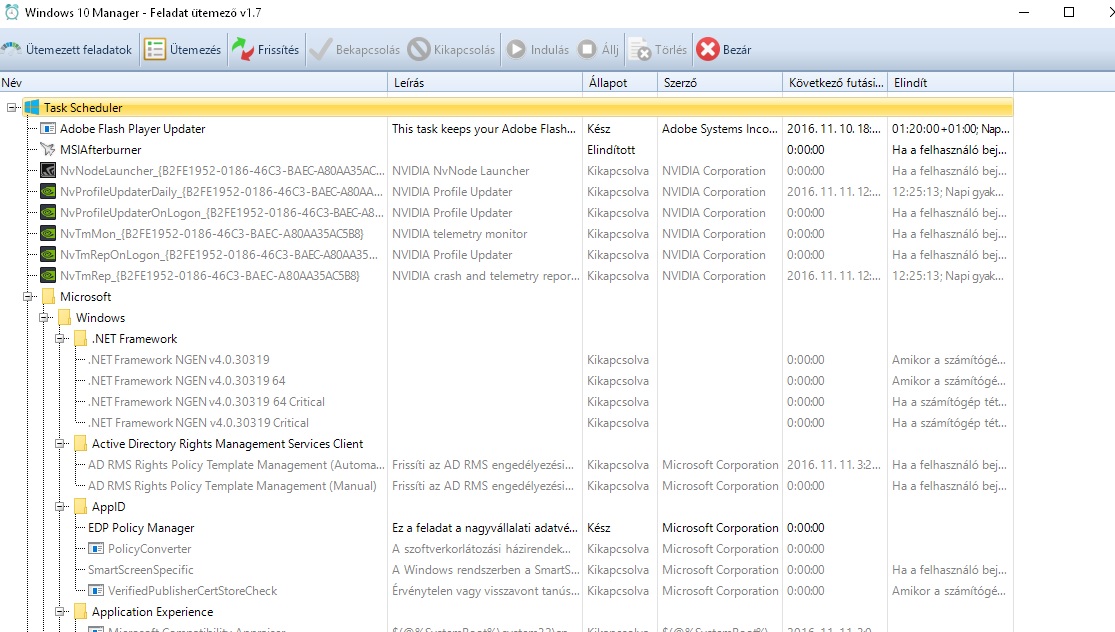Click the .NET Framework folder icon
1115x632 pixels.
80,338
